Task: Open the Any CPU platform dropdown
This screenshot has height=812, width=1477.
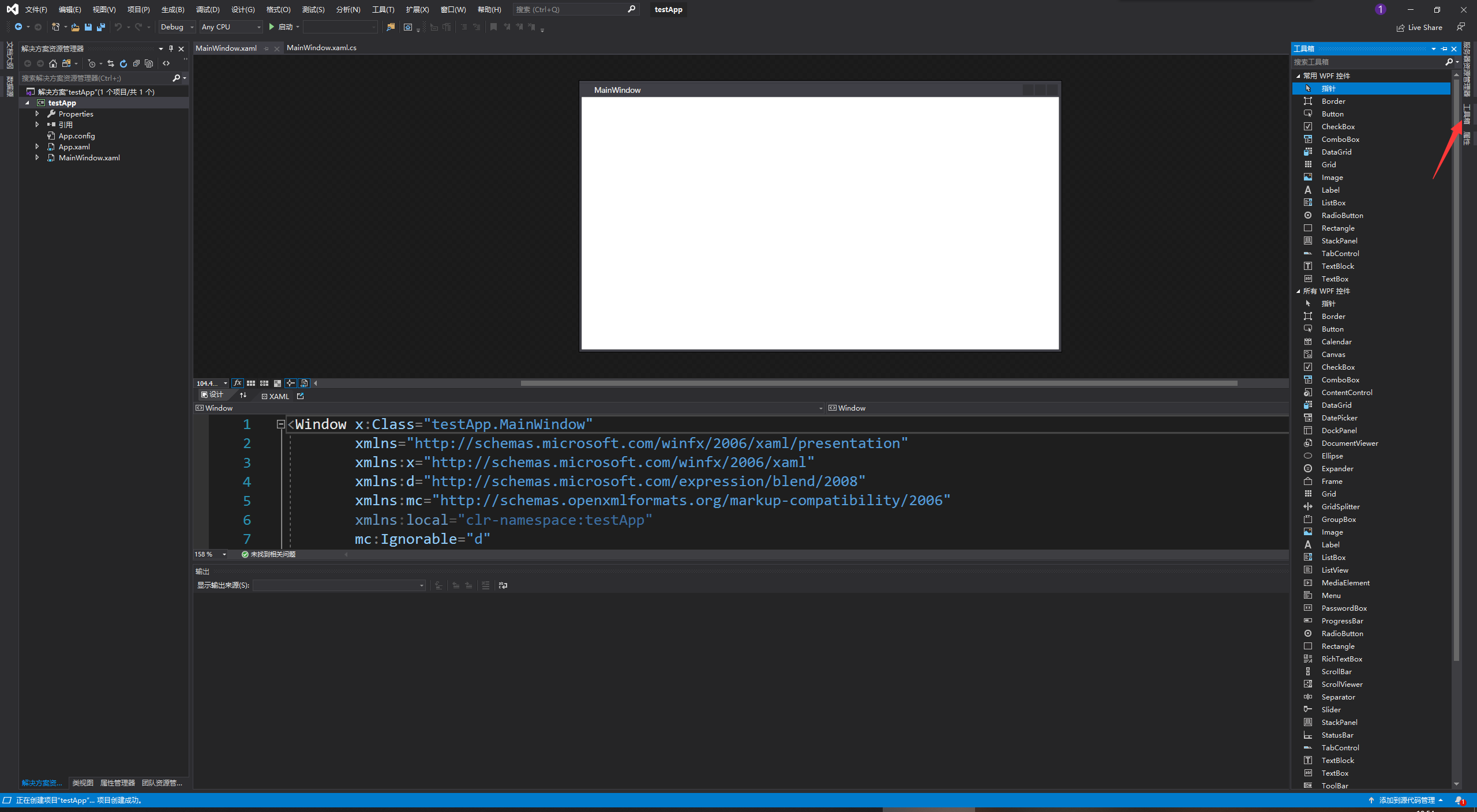Action: point(230,27)
